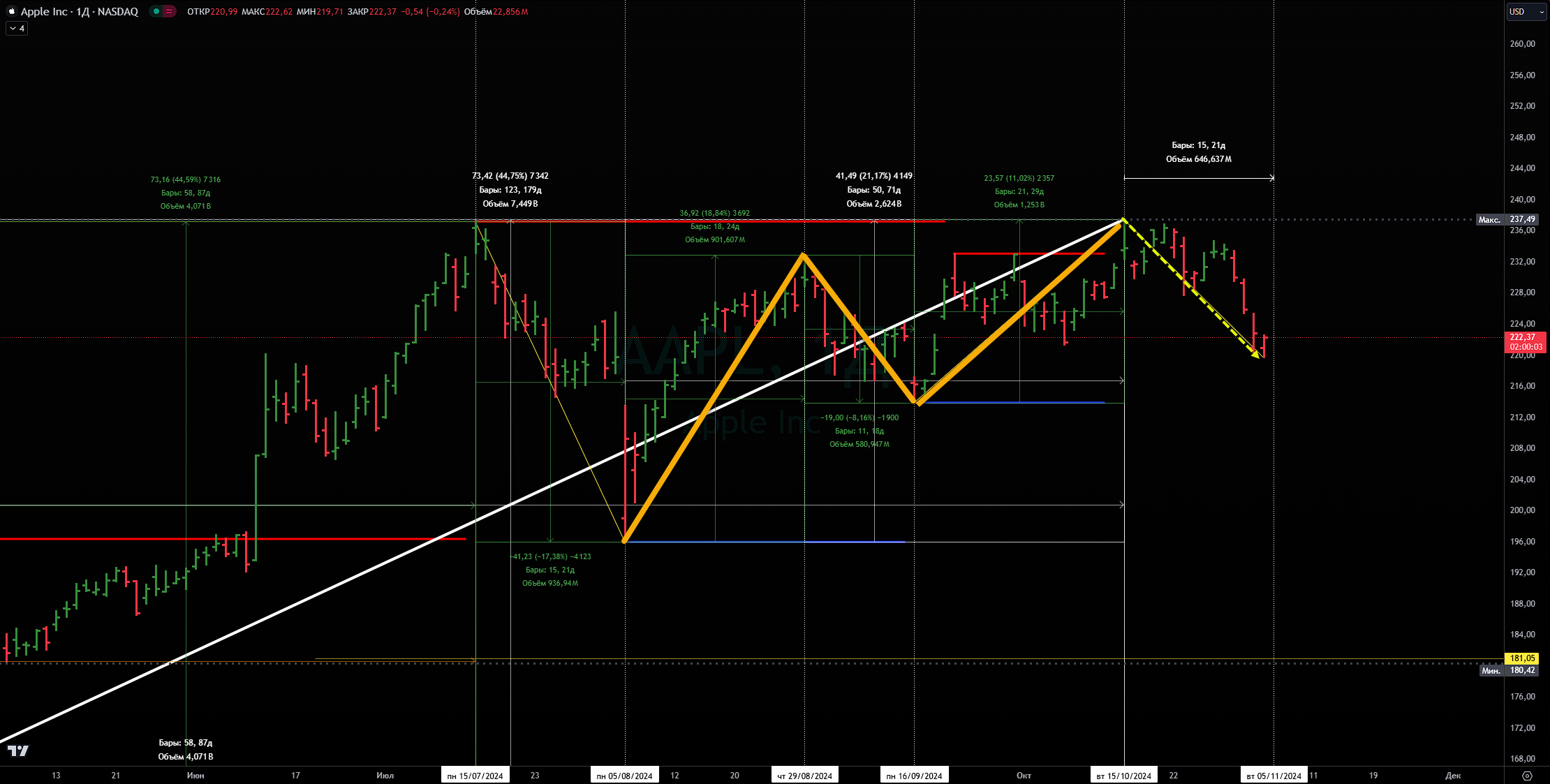Image resolution: width=1550 pixels, height=784 pixels.
Task: Click the вт 15/10/2024 date marker
Action: (1123, 776)
